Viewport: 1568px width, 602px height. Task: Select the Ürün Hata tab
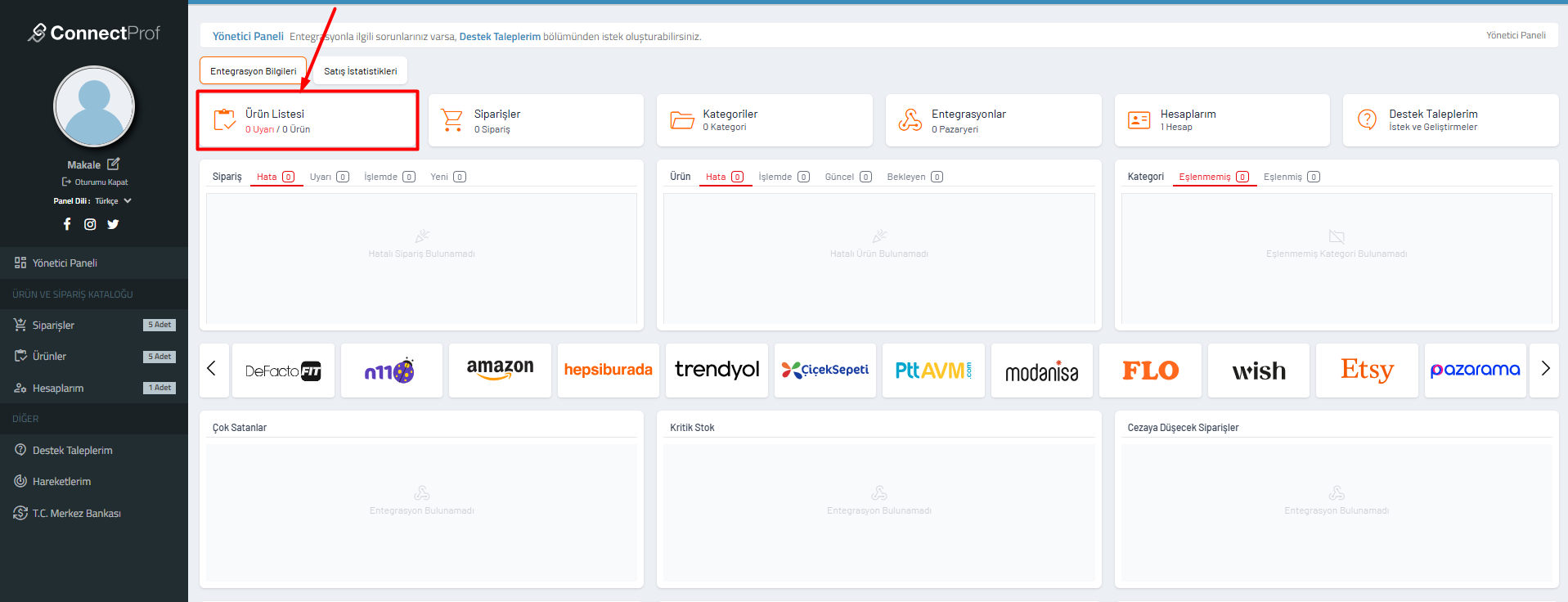[x=725, y=177]
